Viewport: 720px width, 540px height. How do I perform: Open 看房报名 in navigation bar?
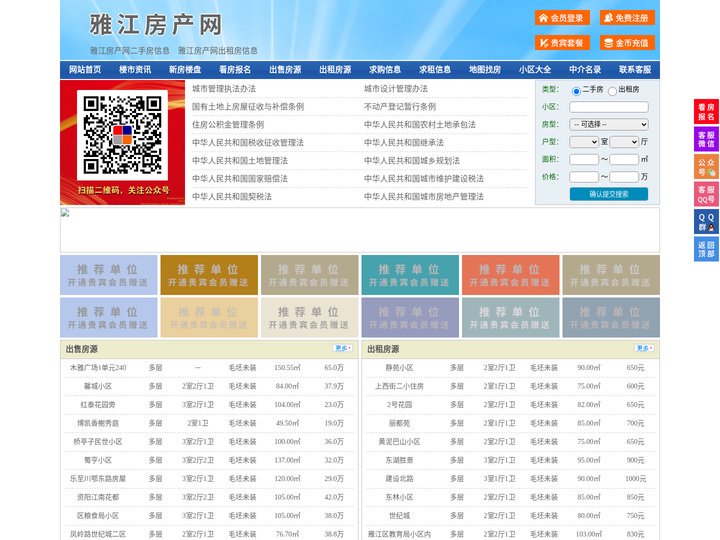coord(235,70)
